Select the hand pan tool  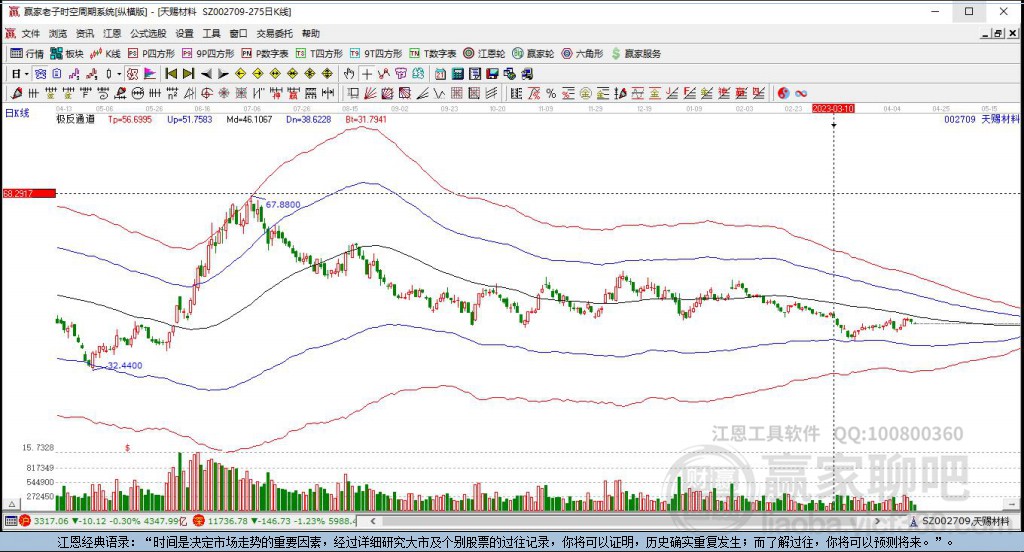pos(349,74)
